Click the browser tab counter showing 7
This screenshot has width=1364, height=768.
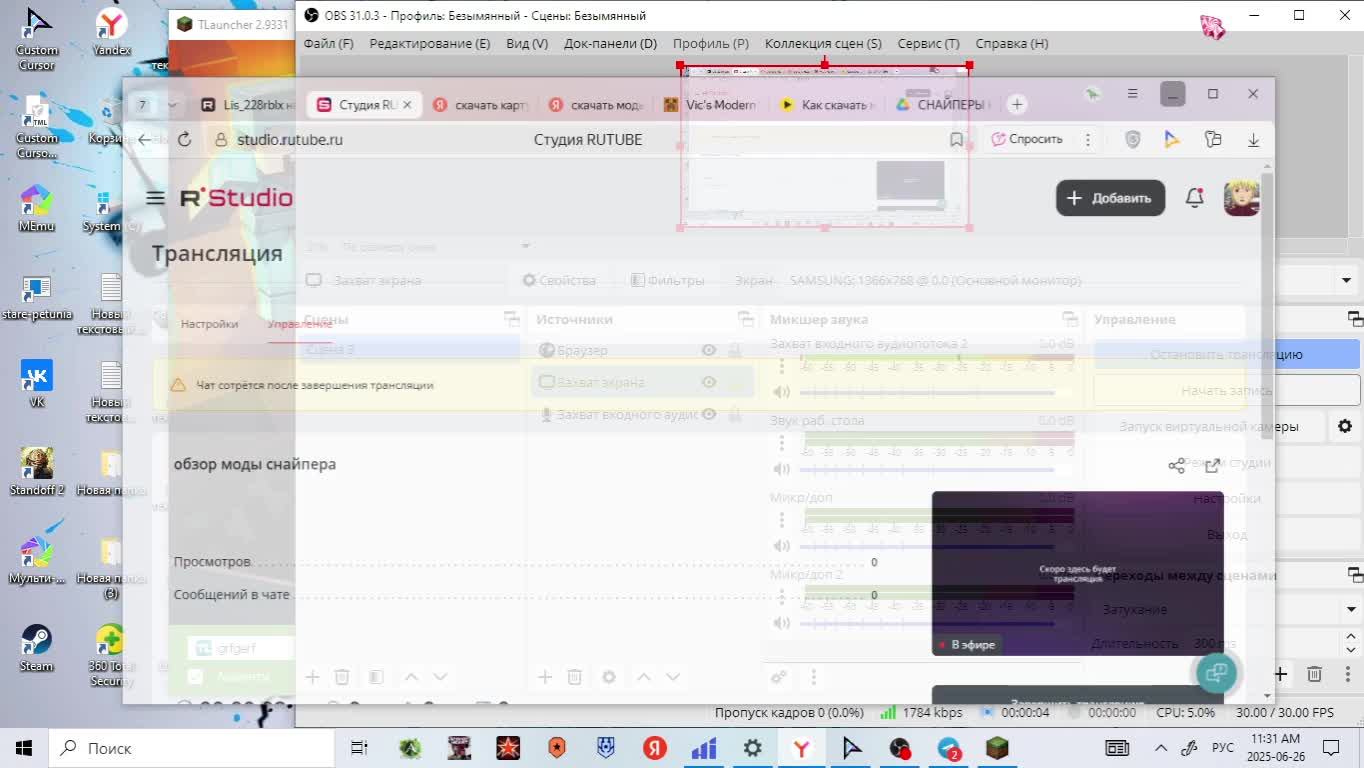(143, 104)
